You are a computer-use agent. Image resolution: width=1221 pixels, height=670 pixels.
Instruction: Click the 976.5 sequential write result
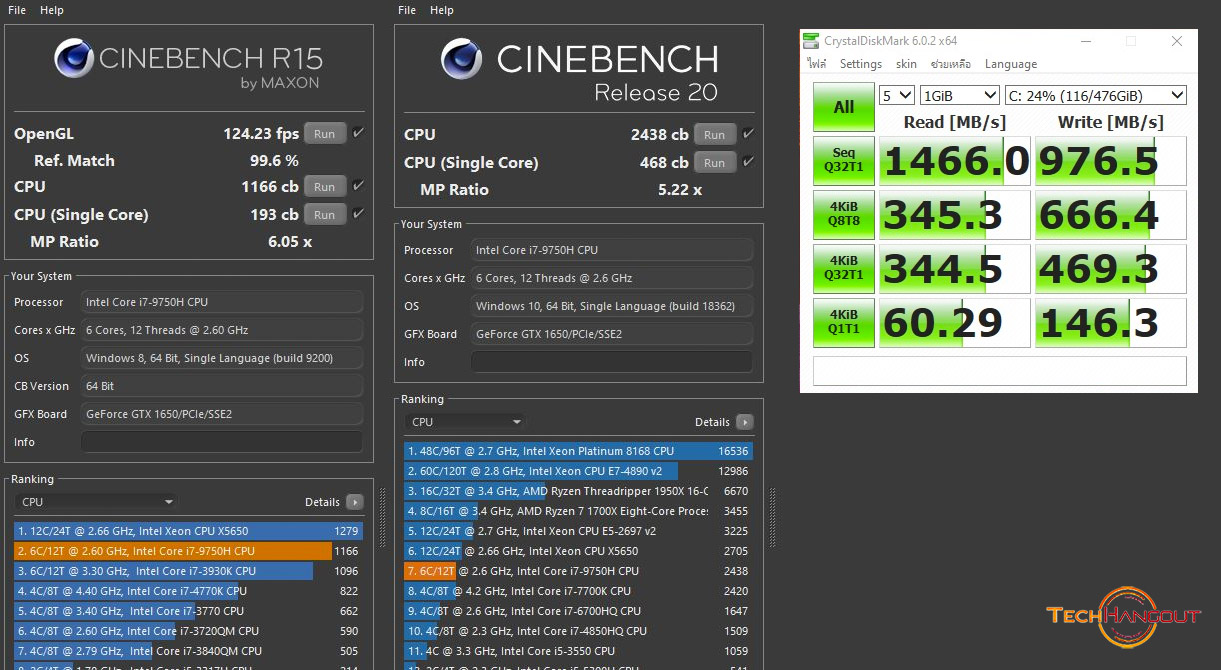(1110, 161)
